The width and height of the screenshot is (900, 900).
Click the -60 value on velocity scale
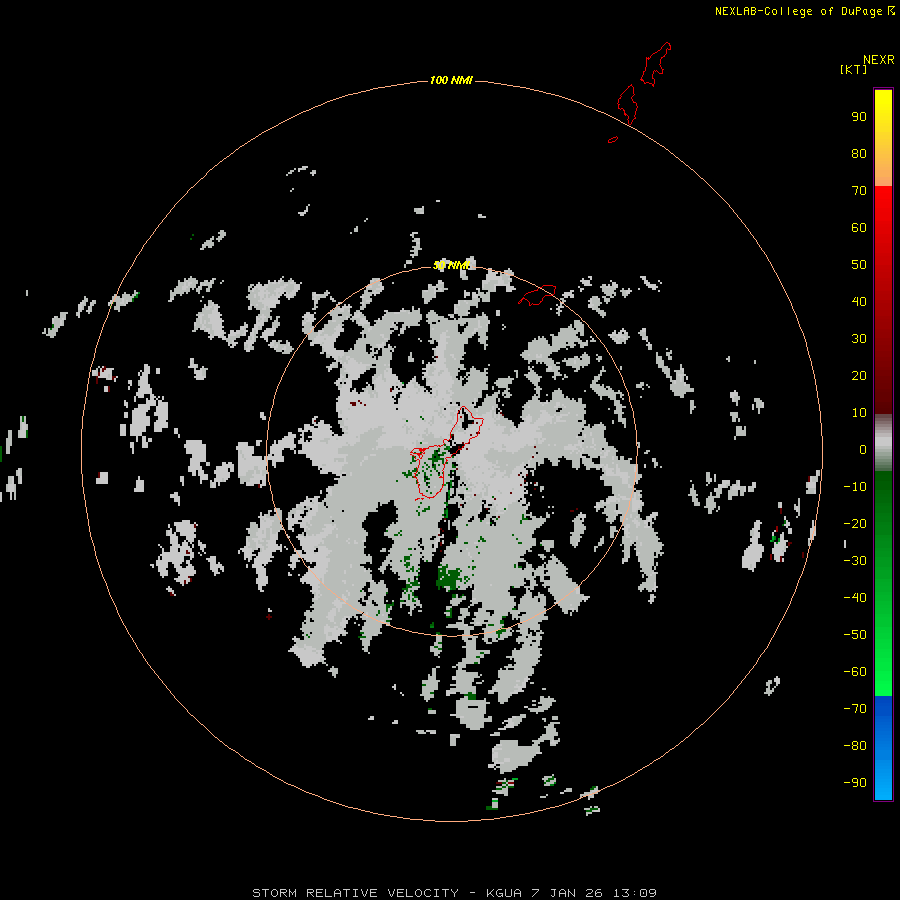click(855, 672)
